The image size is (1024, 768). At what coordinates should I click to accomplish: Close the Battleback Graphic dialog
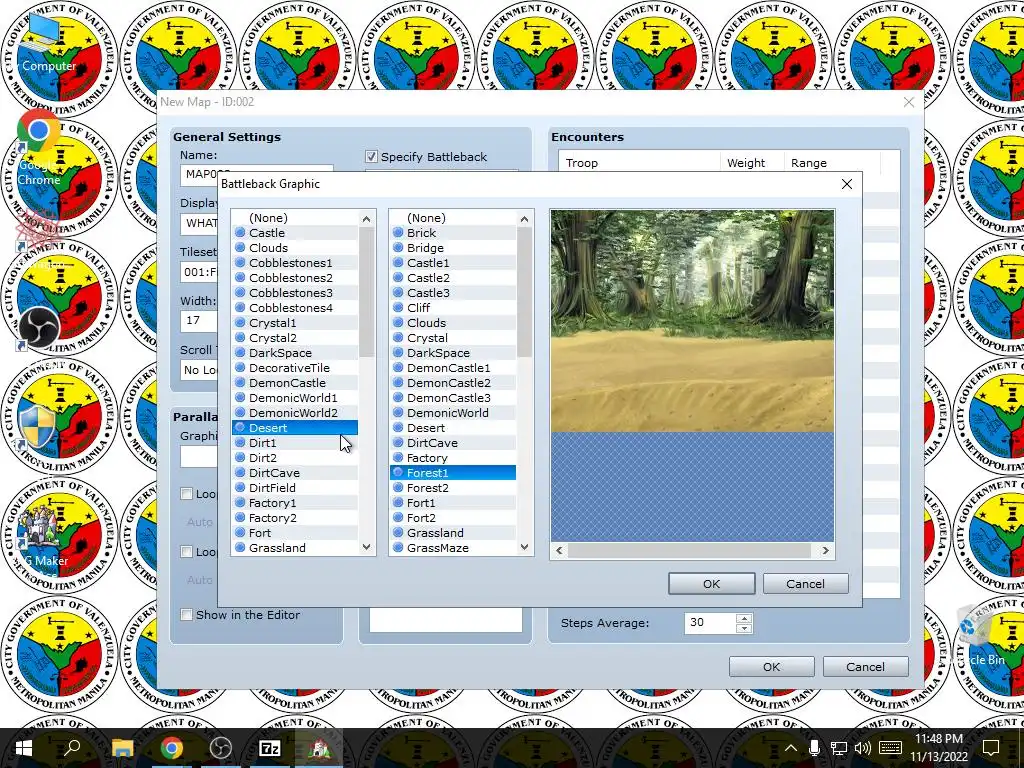(847, 184)
